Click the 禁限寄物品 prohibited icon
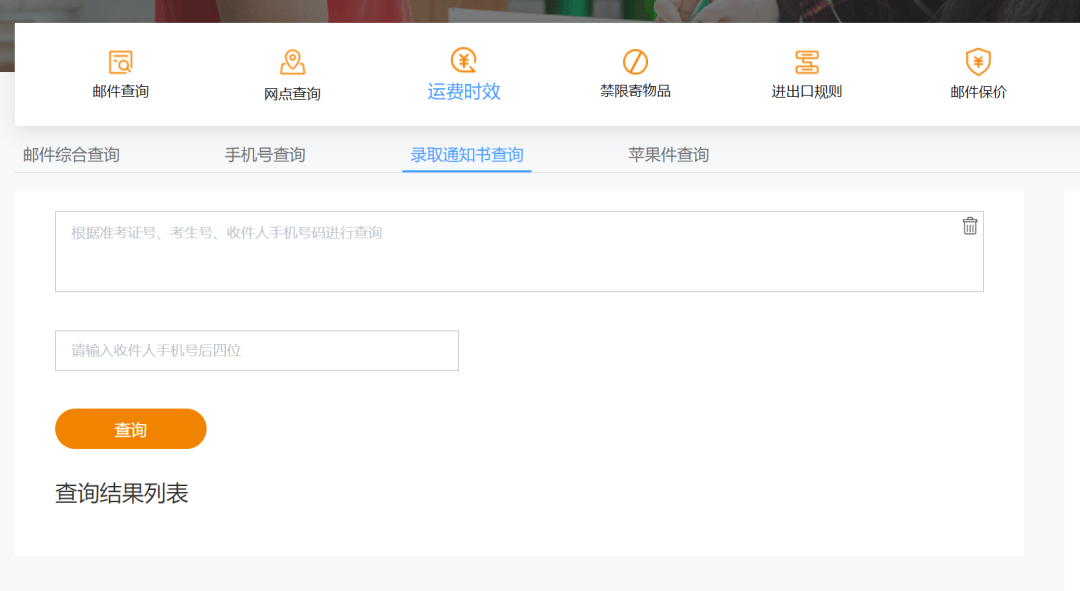This screenshot has width=1080, height=591. pos(635,62)
